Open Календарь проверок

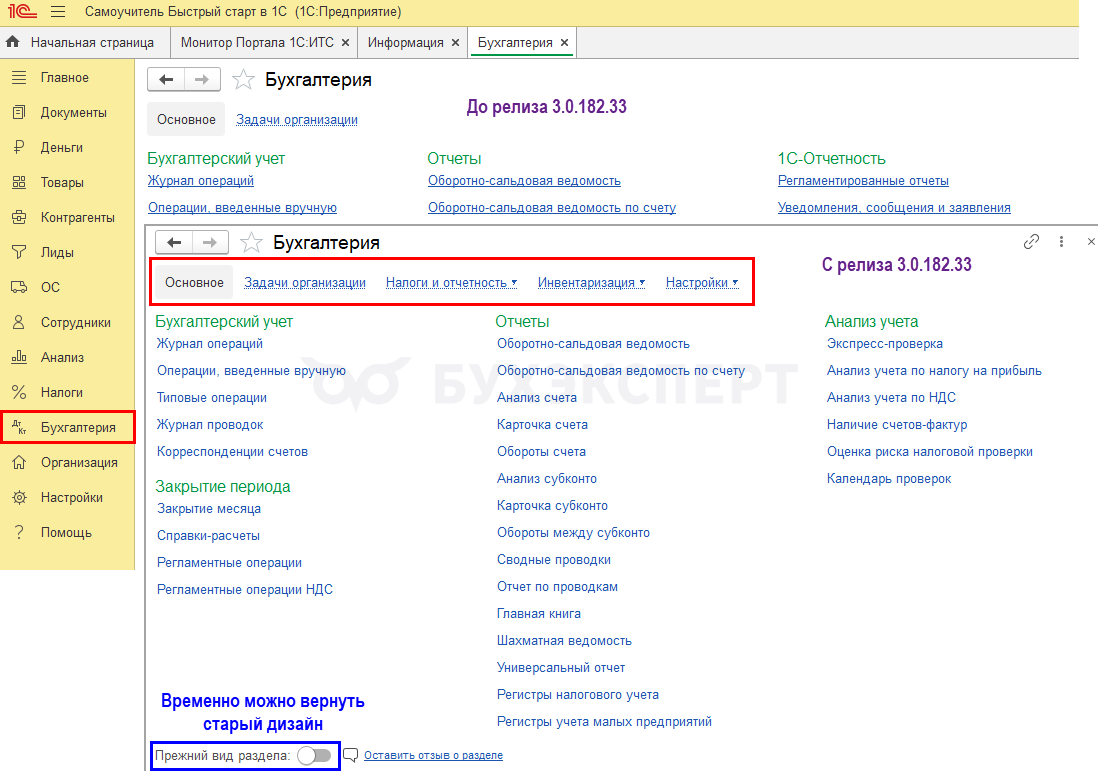coord(889,478)
